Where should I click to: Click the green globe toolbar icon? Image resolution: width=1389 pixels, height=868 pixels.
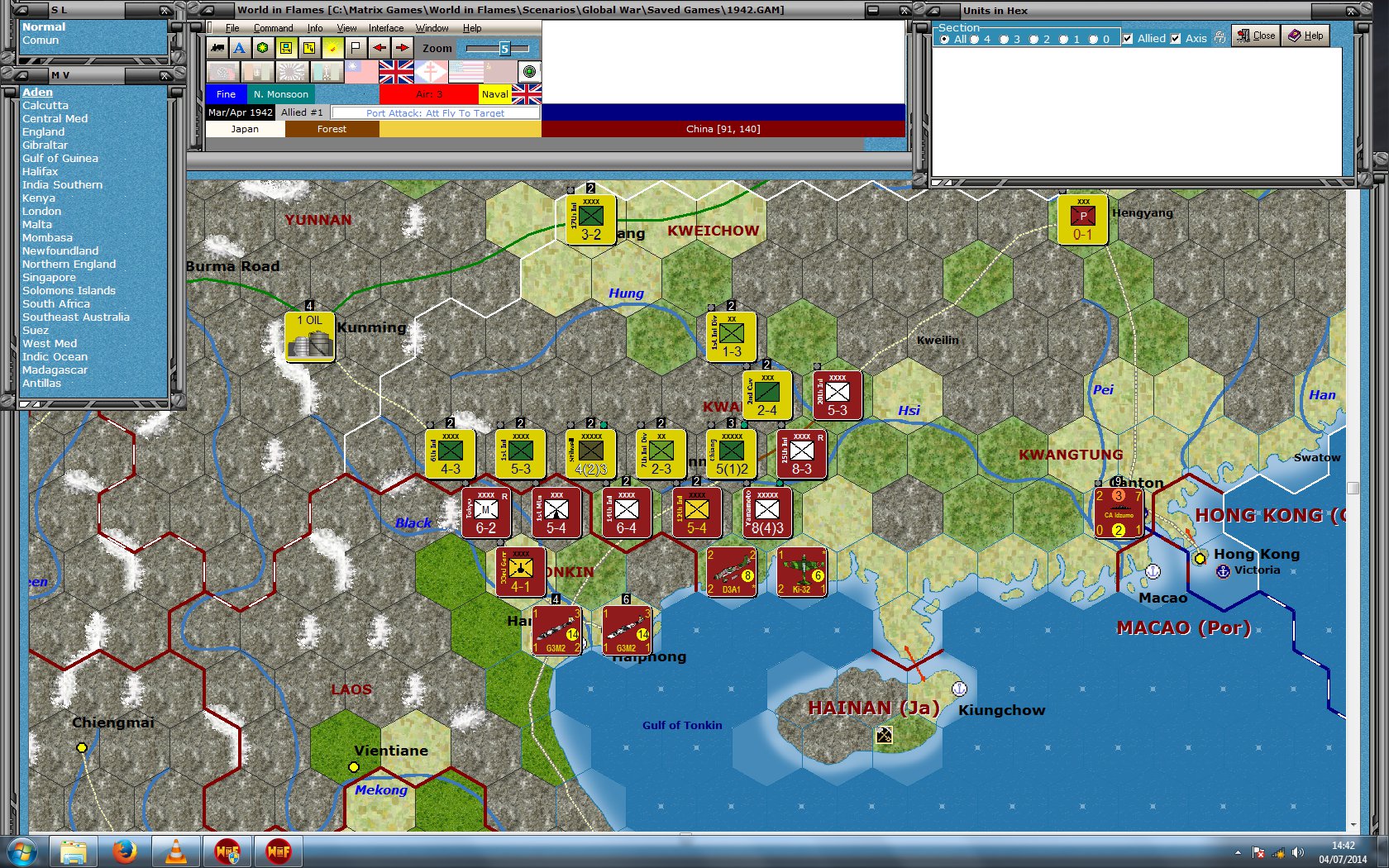click(x=262, y=48)
